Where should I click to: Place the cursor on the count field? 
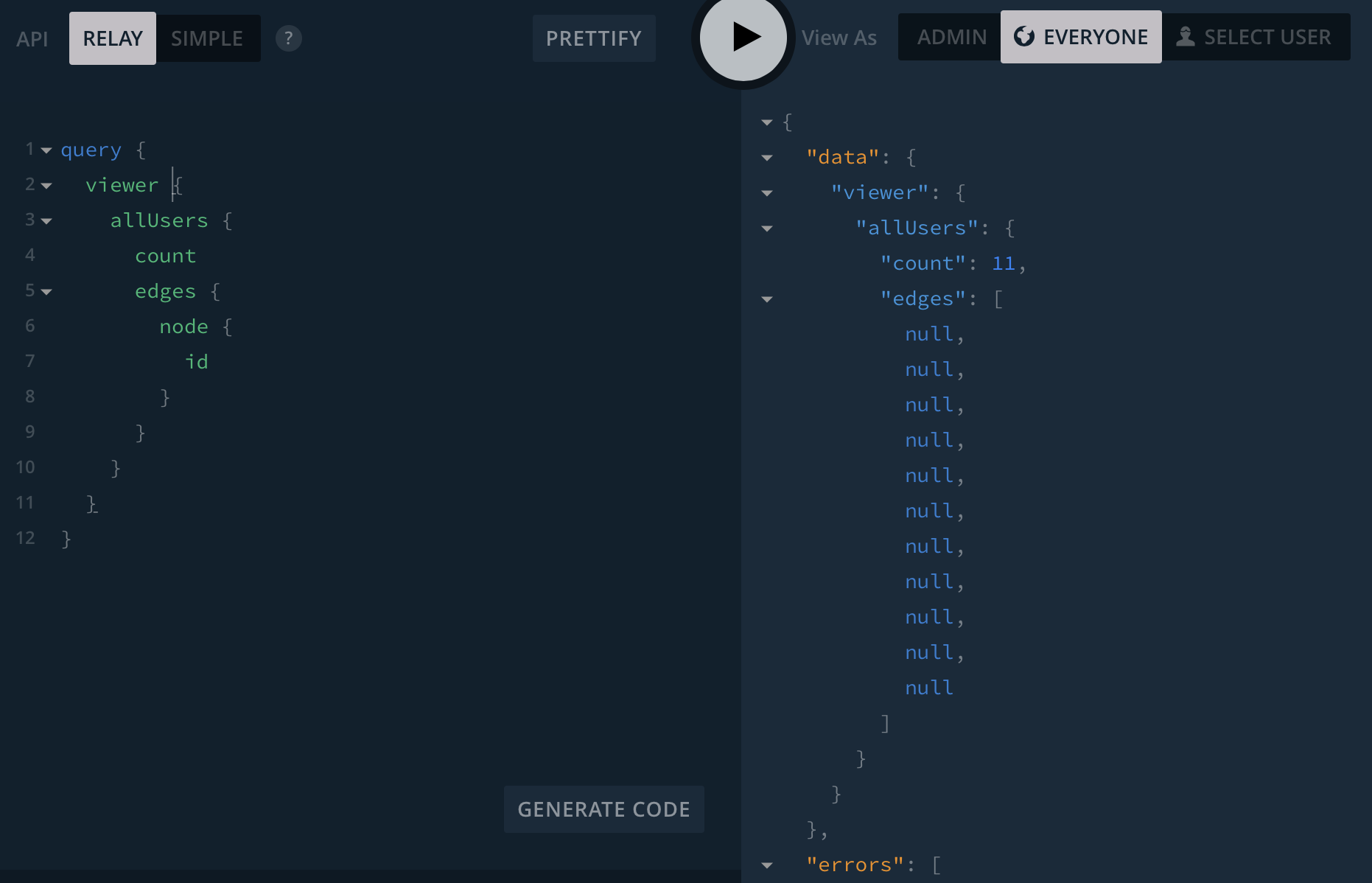165,255
